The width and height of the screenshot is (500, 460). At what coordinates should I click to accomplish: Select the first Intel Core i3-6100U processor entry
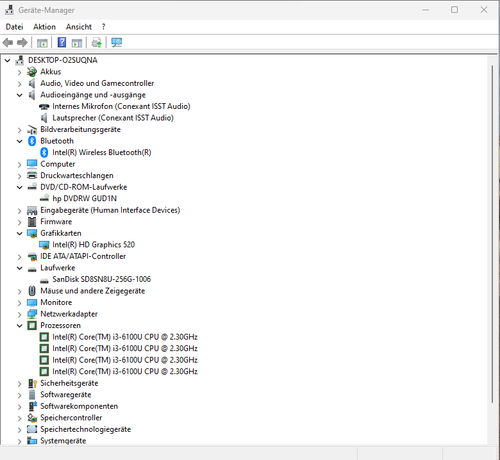[125, 337]
